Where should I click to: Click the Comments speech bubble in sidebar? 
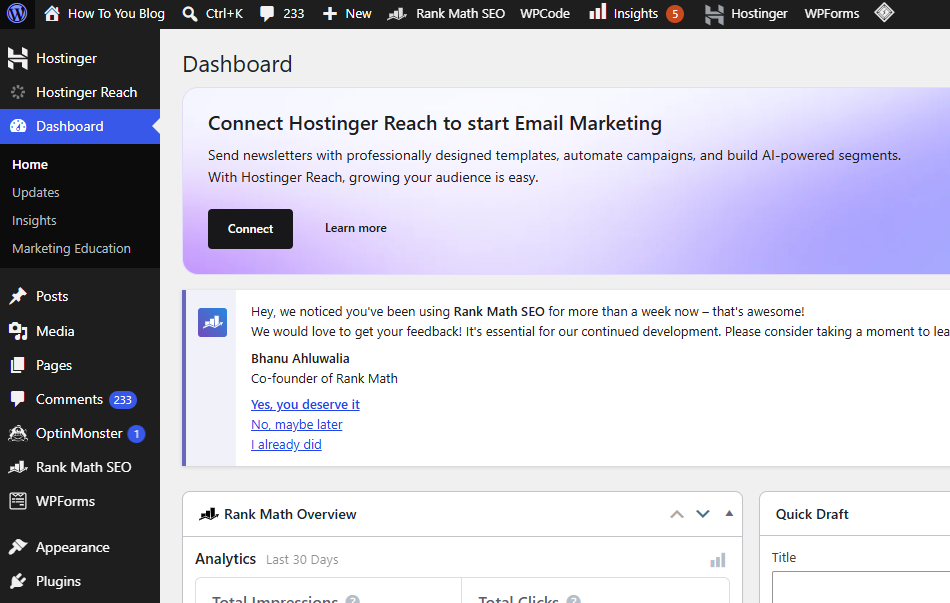18,399
